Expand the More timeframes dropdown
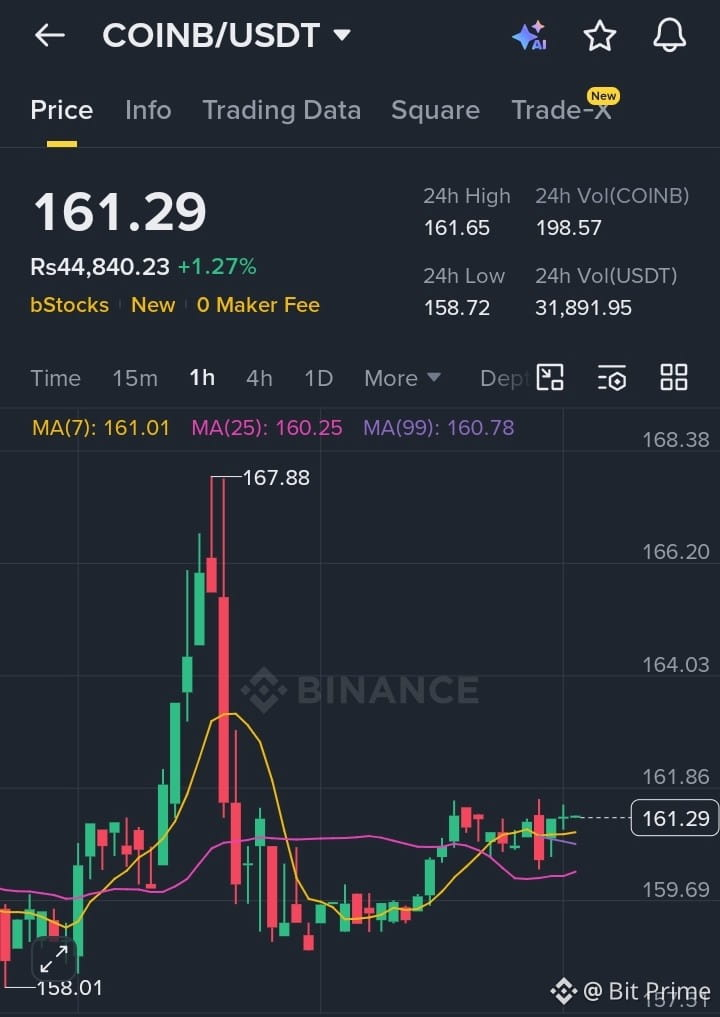 402,378
